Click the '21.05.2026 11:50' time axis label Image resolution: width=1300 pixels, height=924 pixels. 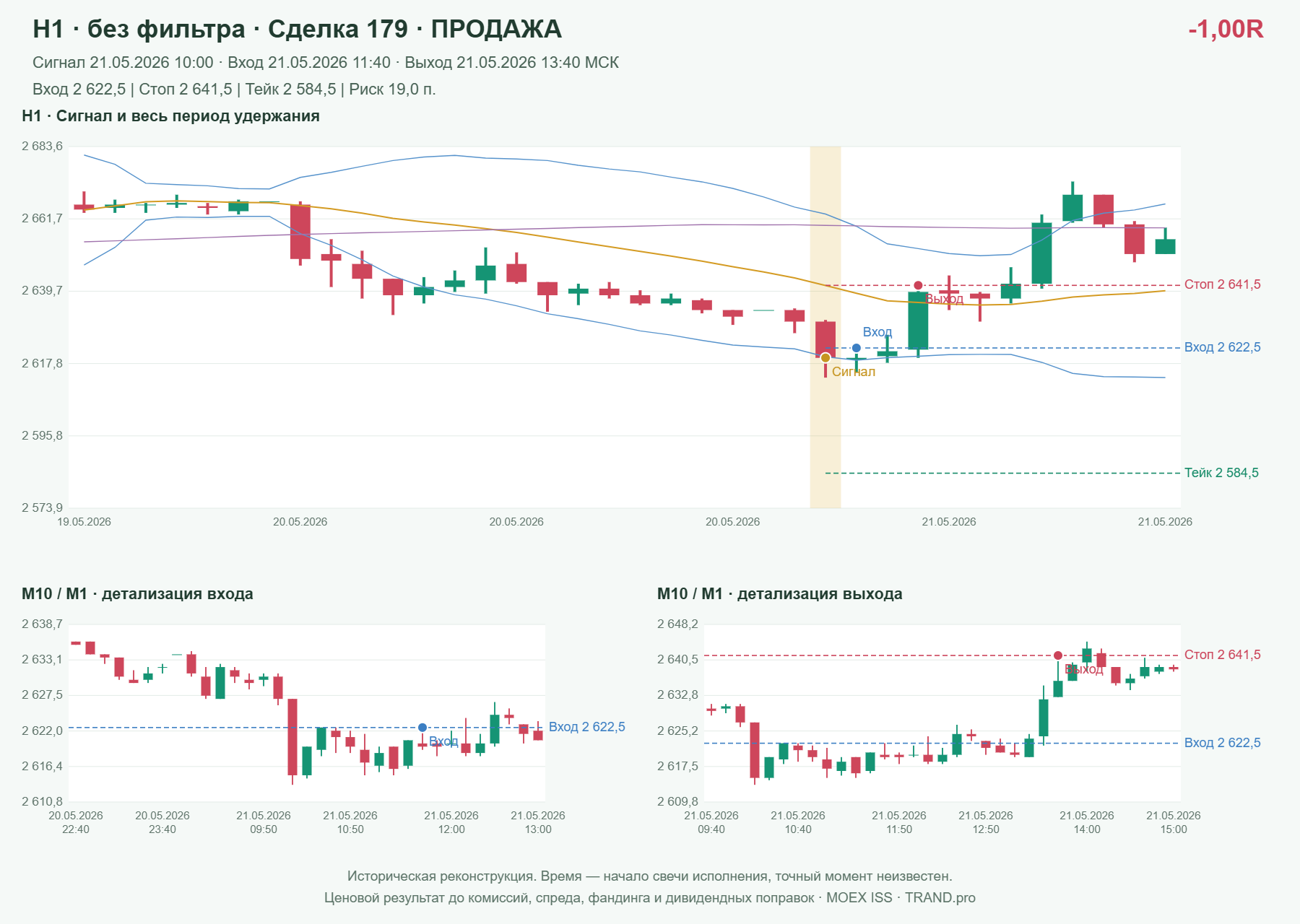(x=899, y=822)
